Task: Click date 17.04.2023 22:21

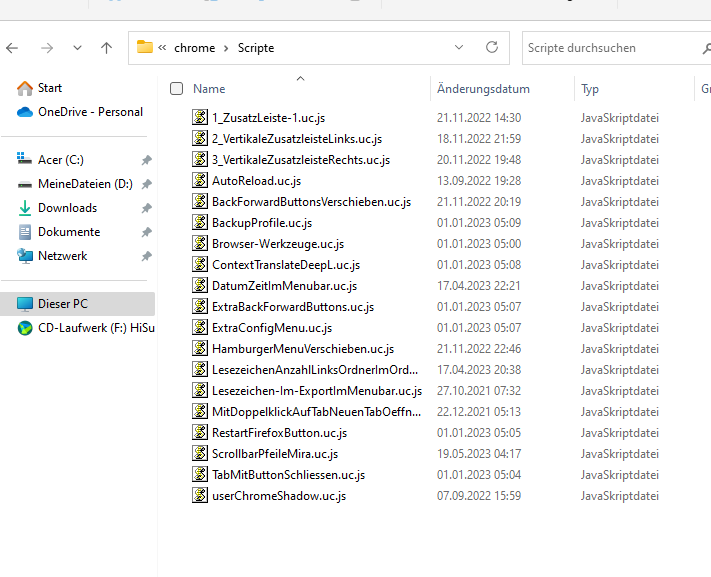Action: [479, 286]
